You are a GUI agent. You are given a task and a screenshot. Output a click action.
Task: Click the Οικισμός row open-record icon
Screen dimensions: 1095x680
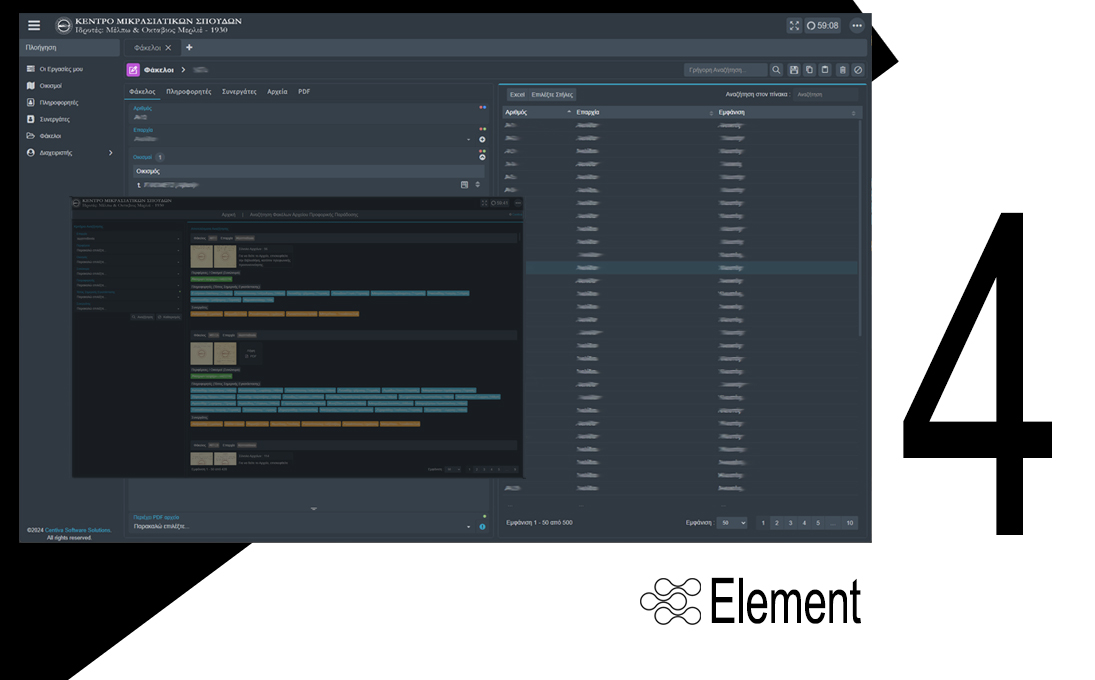pos(464,185)
